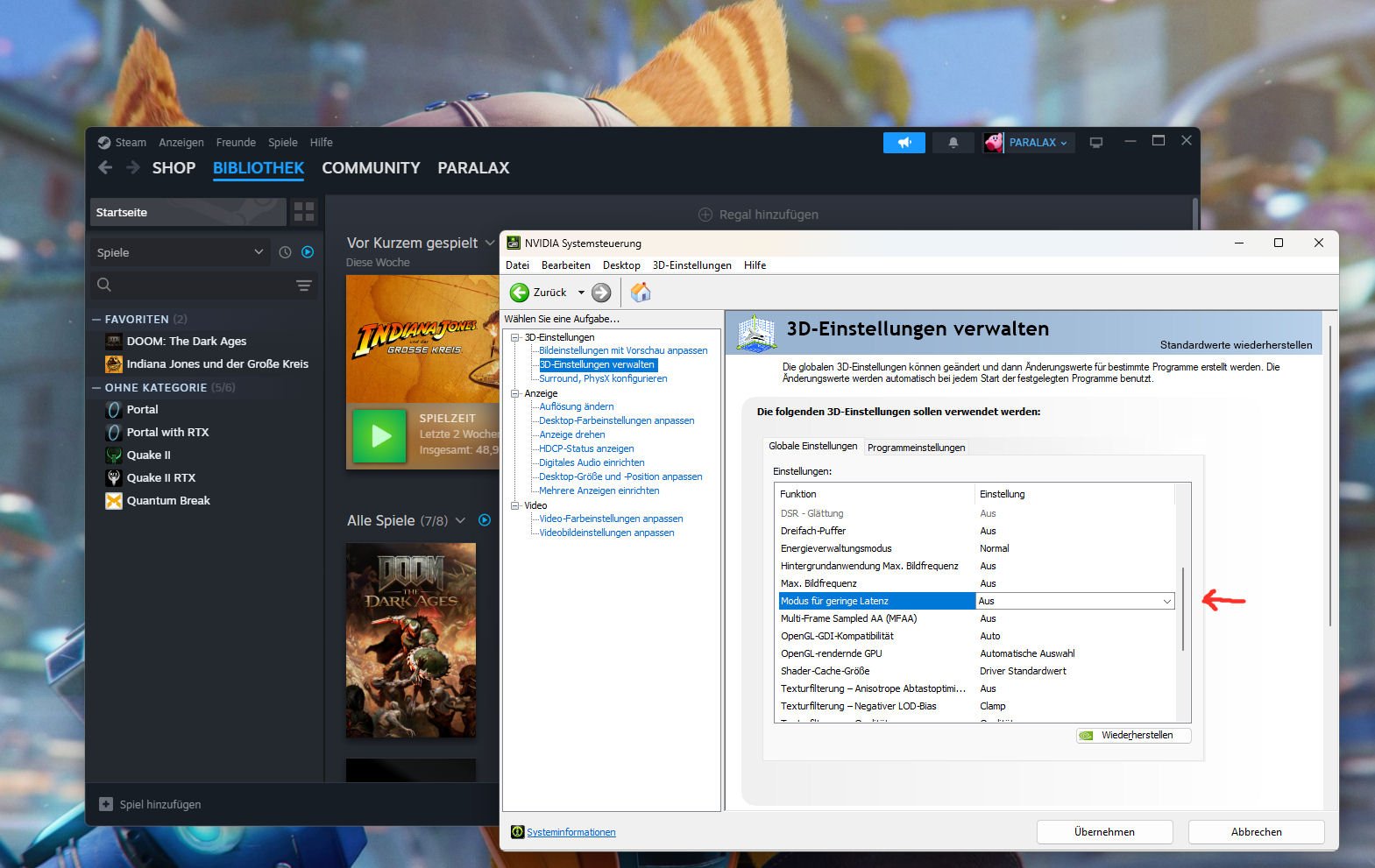This screenshot has width=1375, height=868.
Task: Open the Systeminformationen link
Action: pyautogui.click(x=571, y=832)
